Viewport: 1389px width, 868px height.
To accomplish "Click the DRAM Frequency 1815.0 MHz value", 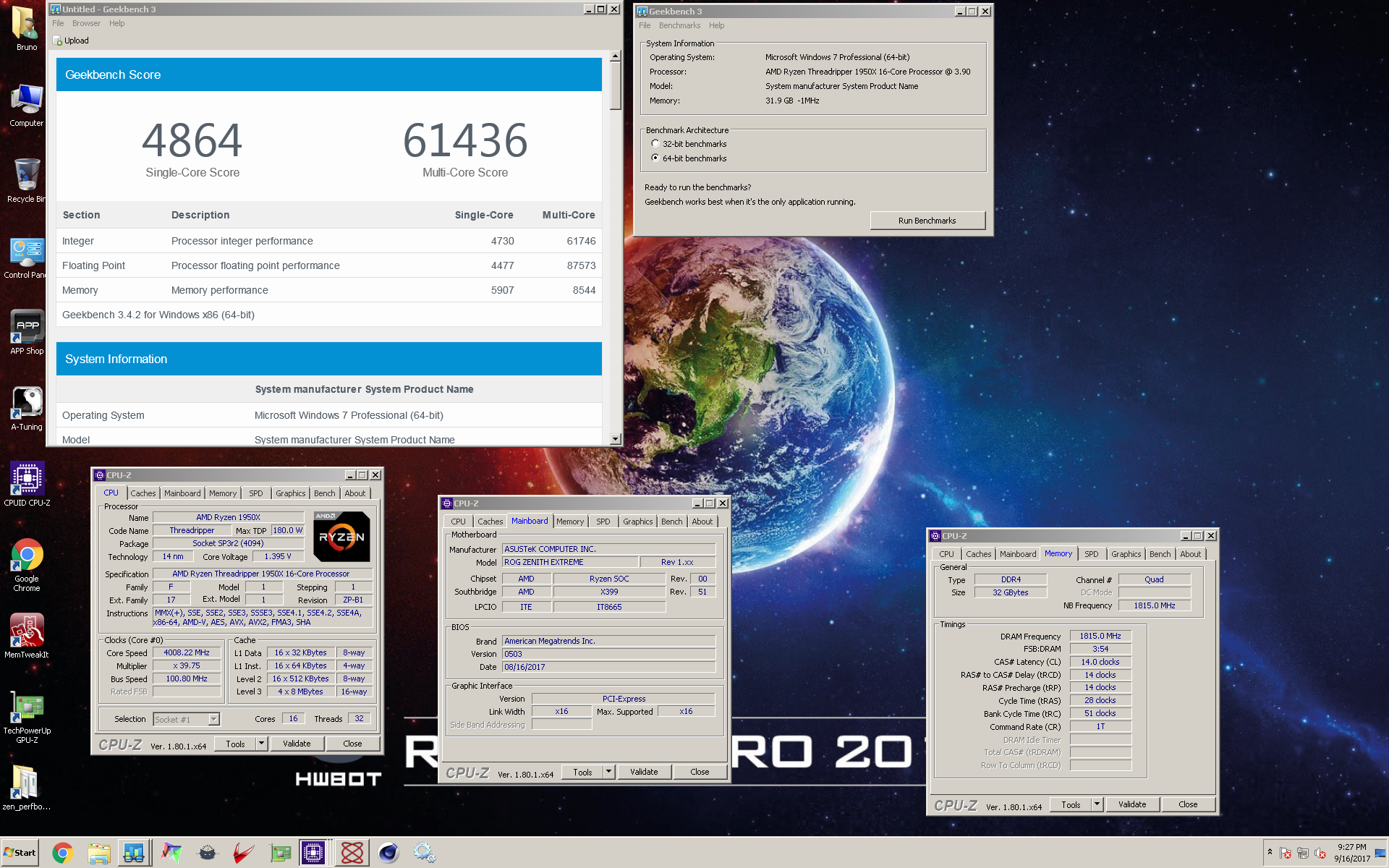I will click(x=1100, y=636).
